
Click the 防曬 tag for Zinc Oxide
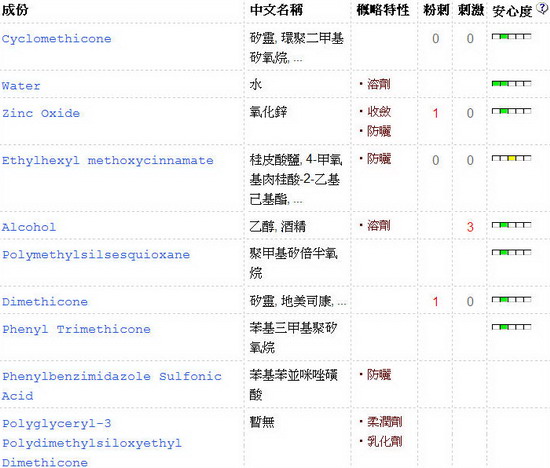[x=379, y=131]
